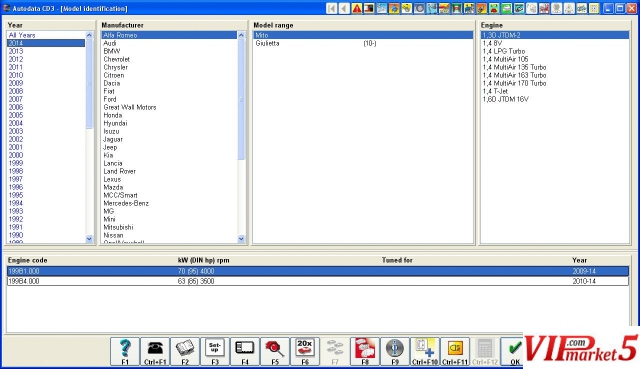Select year 2000 in the Year list
The image size is (640, 369).
click(x=46, y=155)
